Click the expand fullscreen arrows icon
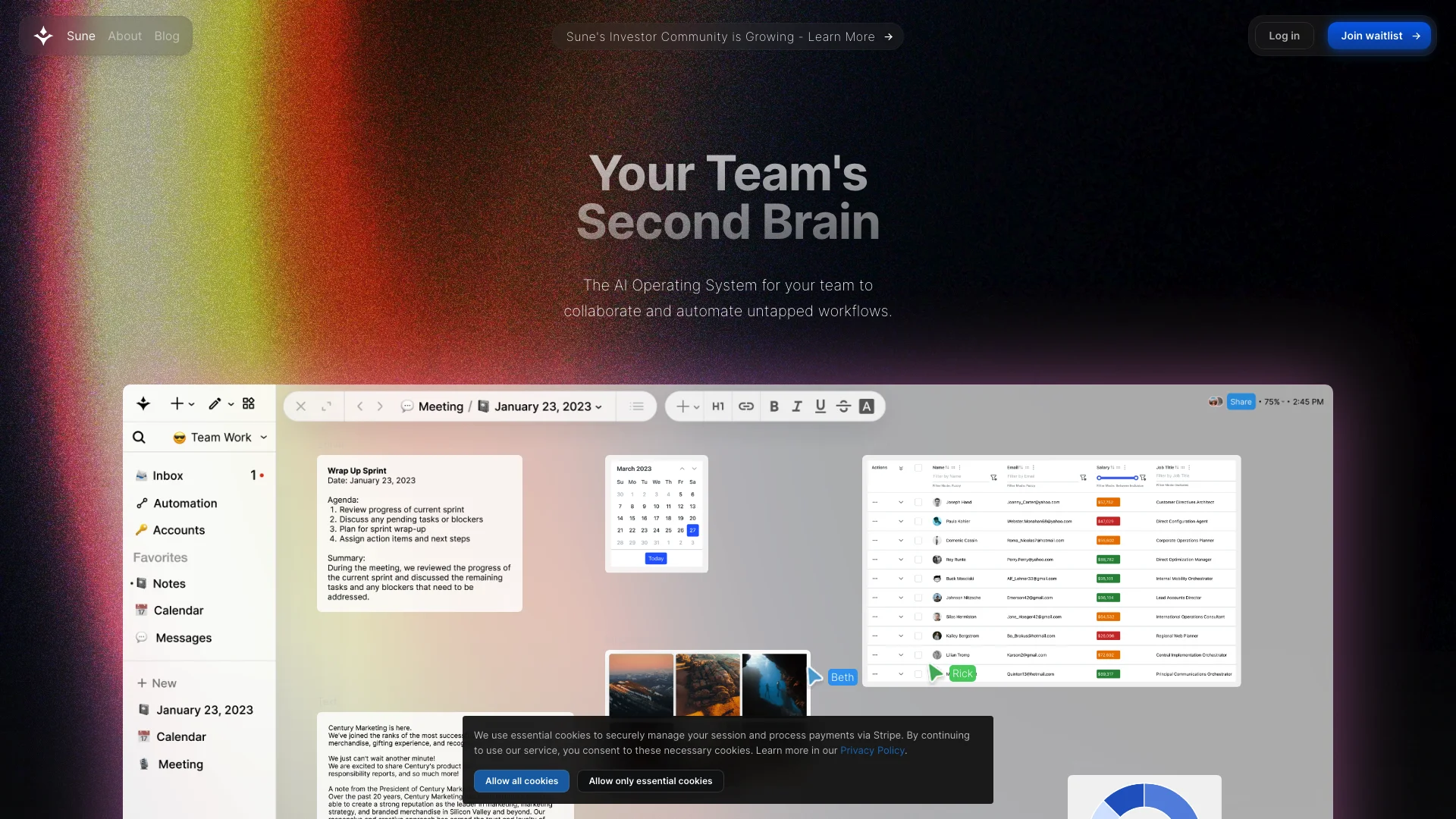This screenshot has width=1456, height=819. (327, 406)
